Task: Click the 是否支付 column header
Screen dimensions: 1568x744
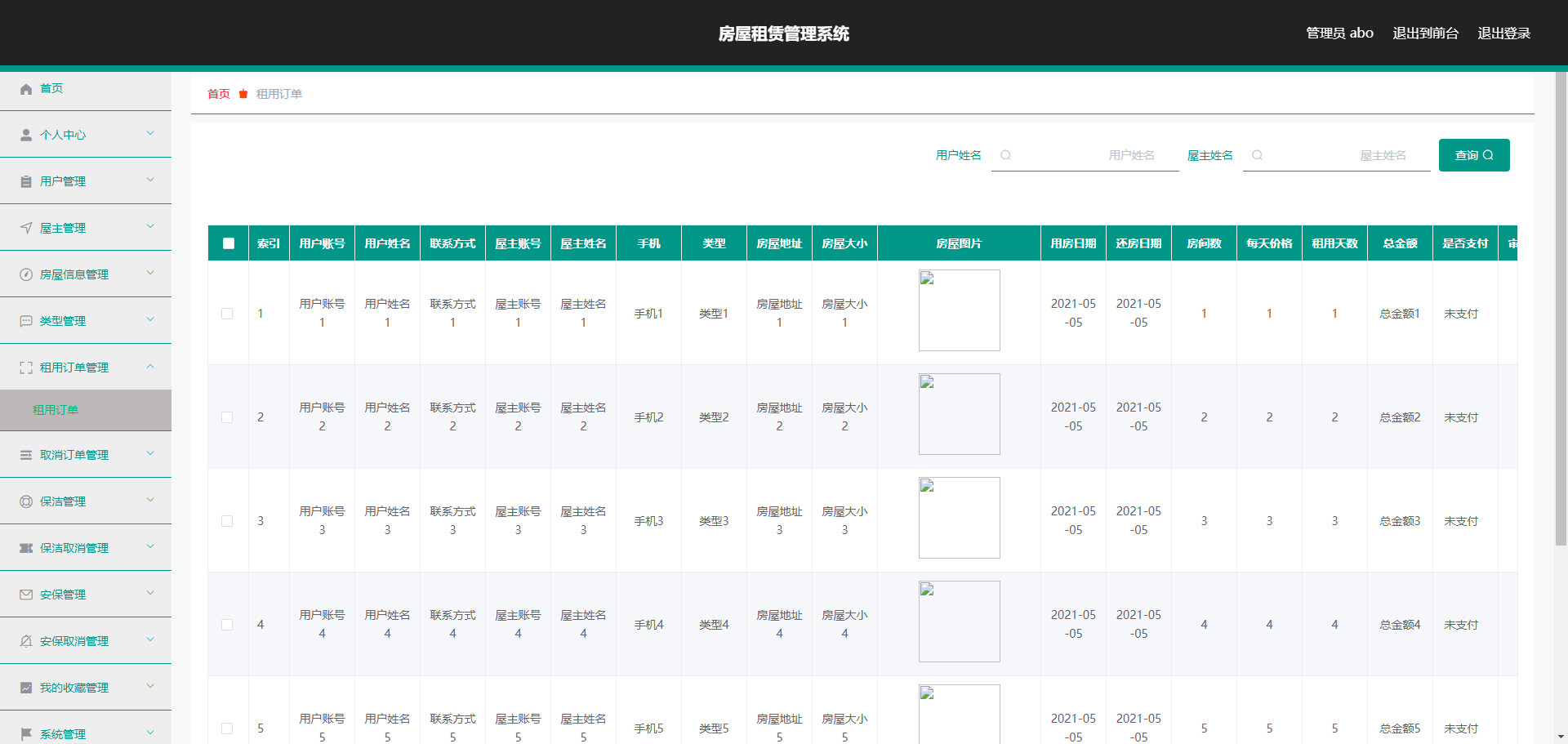Action: [1465, 243]
